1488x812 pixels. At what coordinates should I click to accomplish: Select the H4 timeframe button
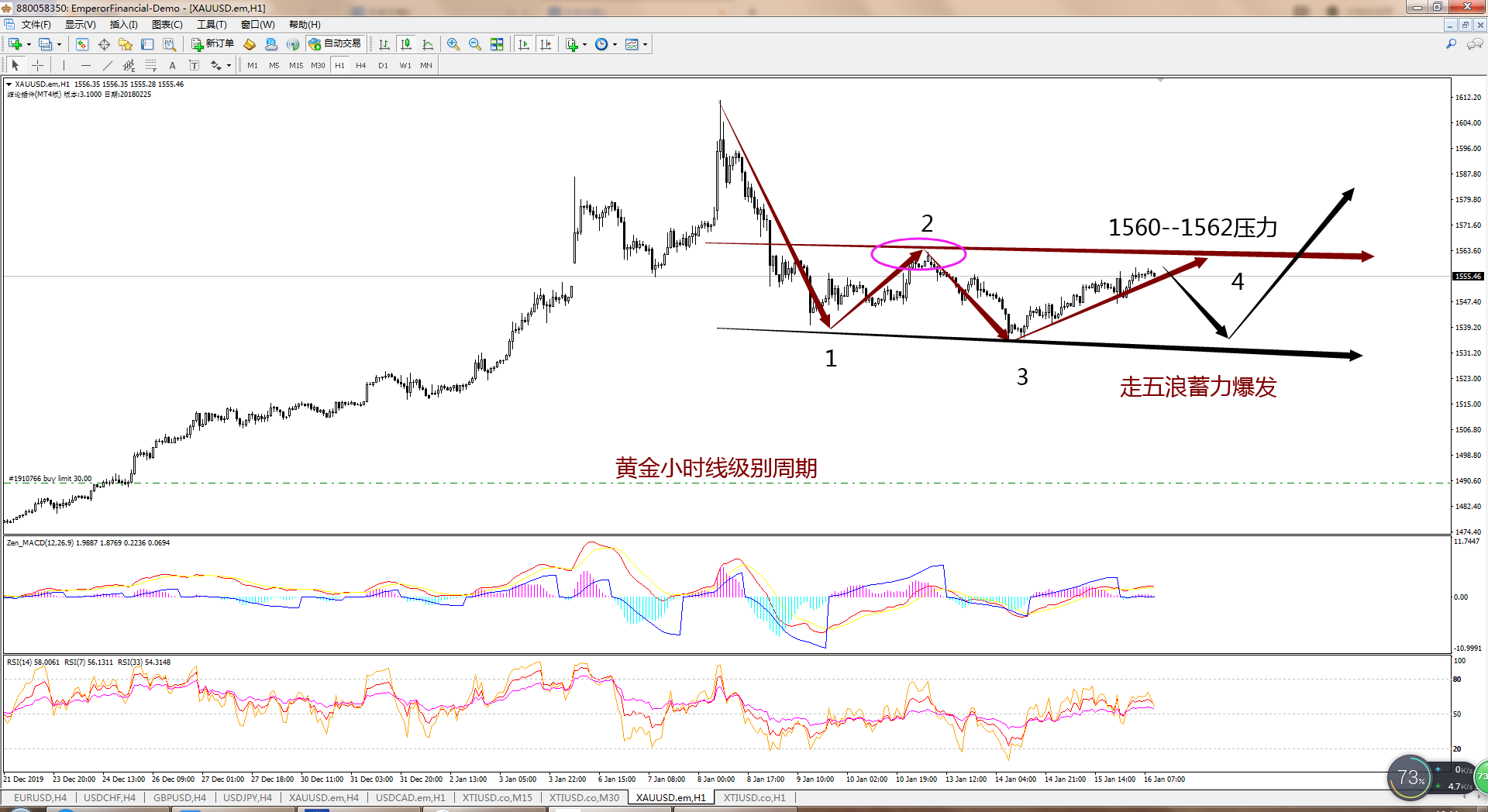click(x=361, y=65)
